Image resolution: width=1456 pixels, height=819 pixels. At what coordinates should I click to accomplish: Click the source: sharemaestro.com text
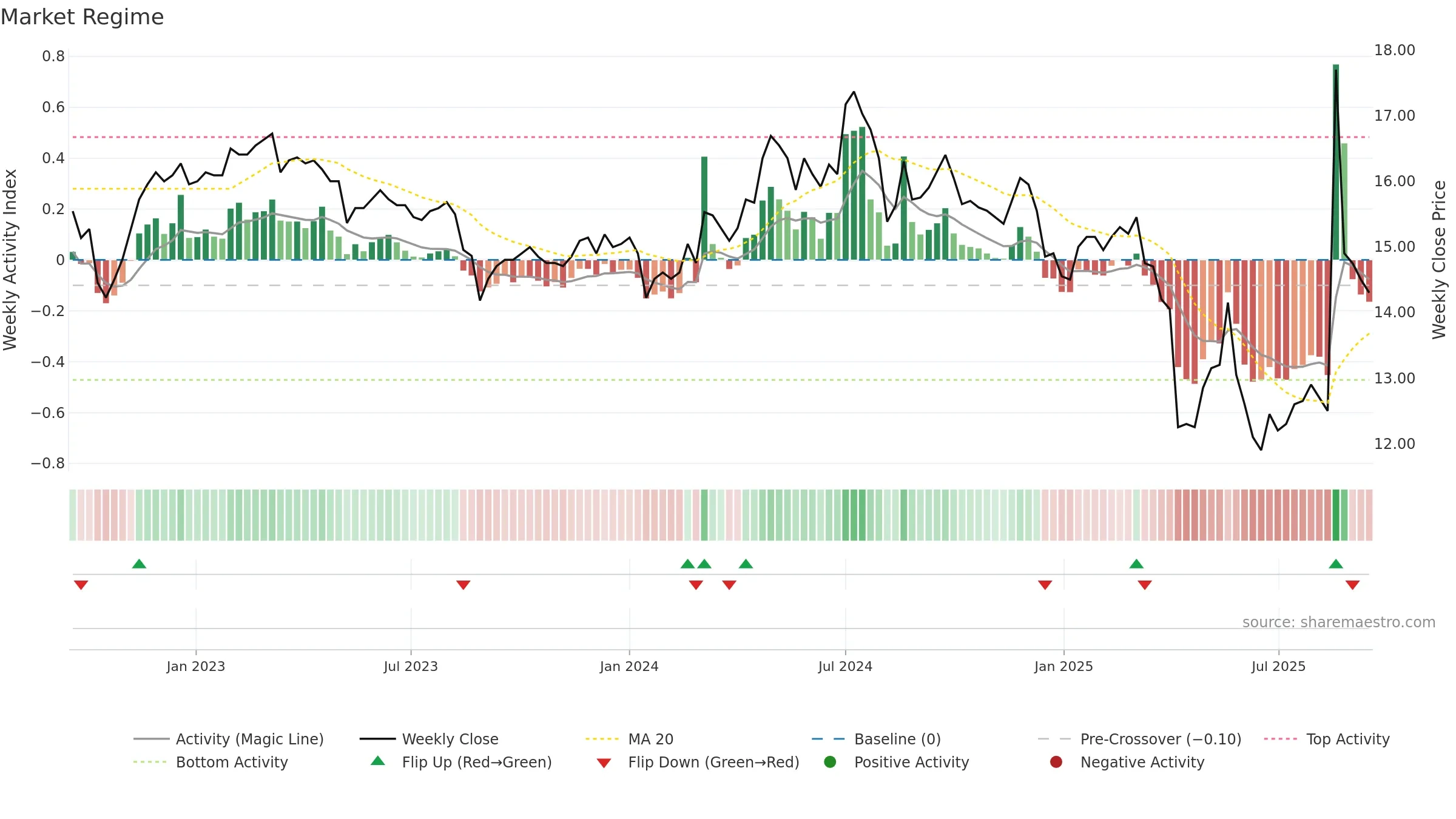(1339, 622)
